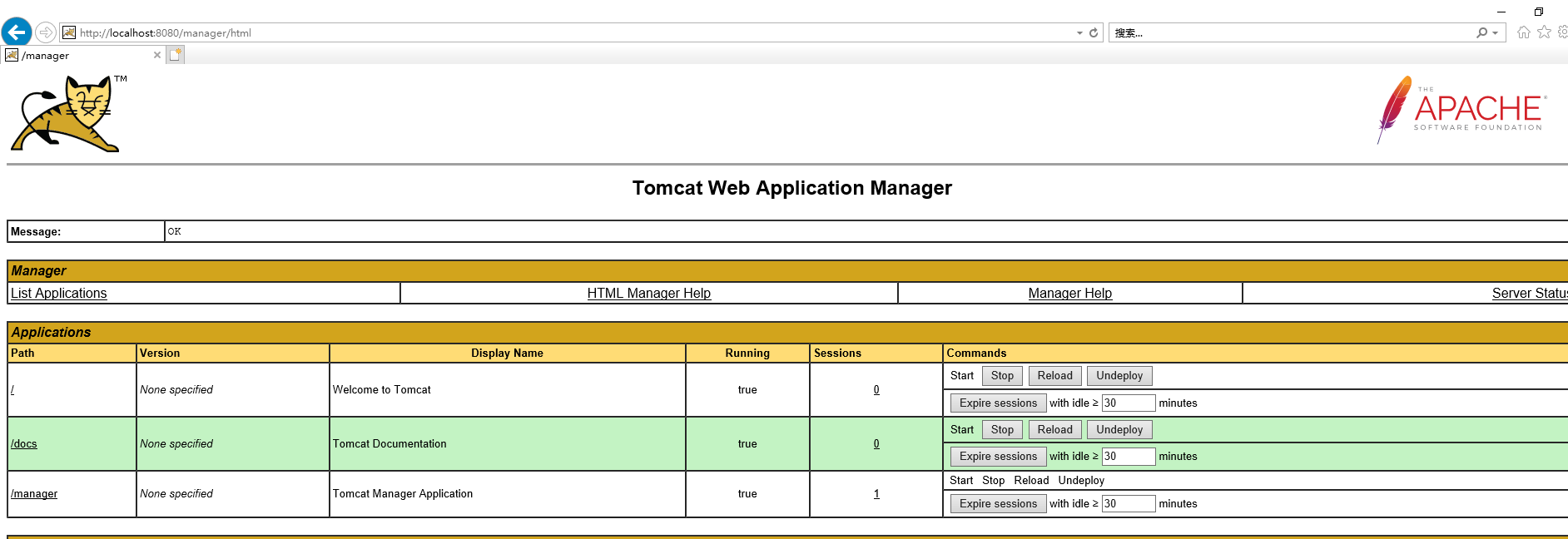Click the browser Forward arrow button

click(x=46, y=32)
